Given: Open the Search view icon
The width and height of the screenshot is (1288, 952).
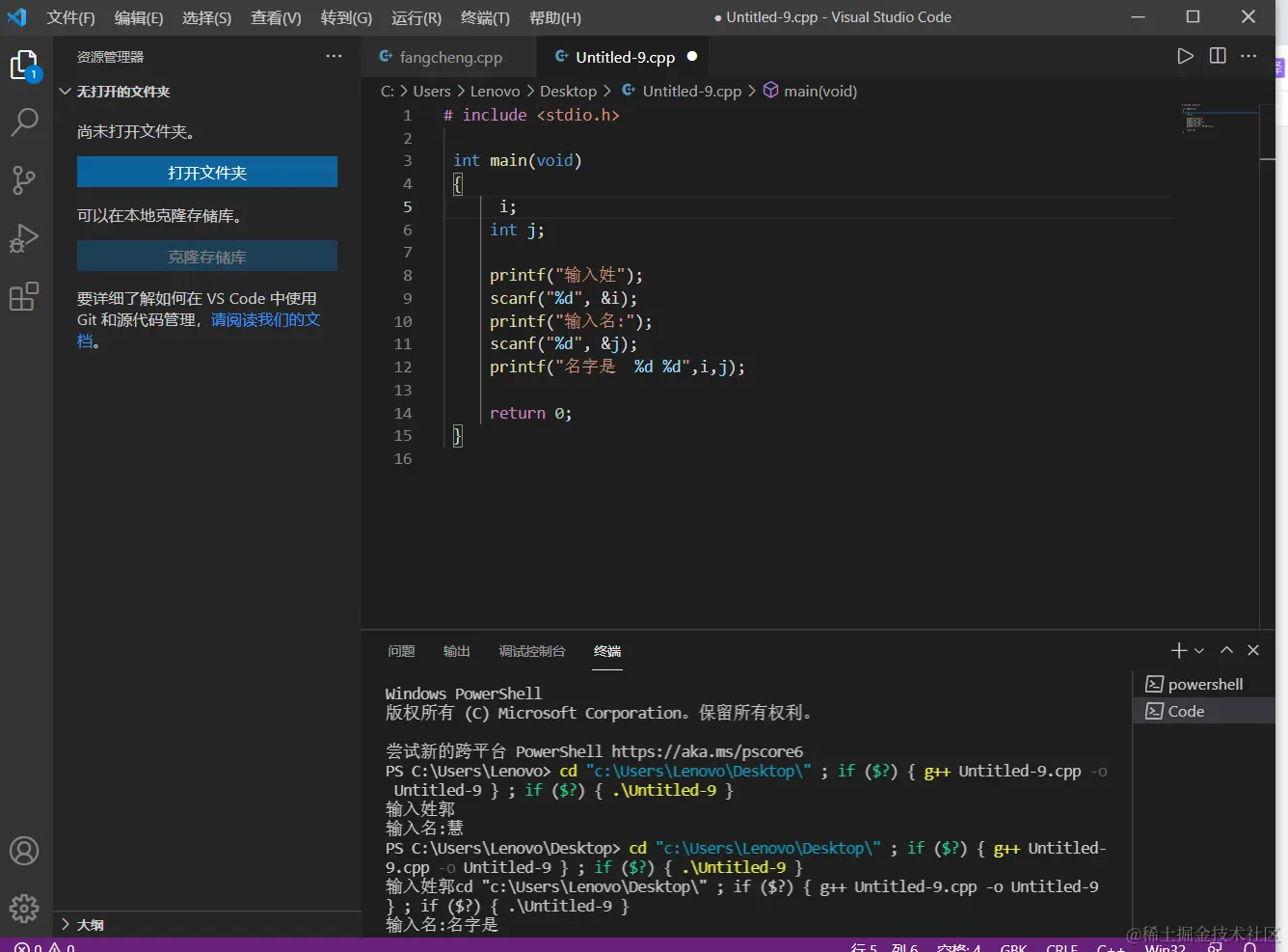Looking at the screenshot, I should [24, 122].
